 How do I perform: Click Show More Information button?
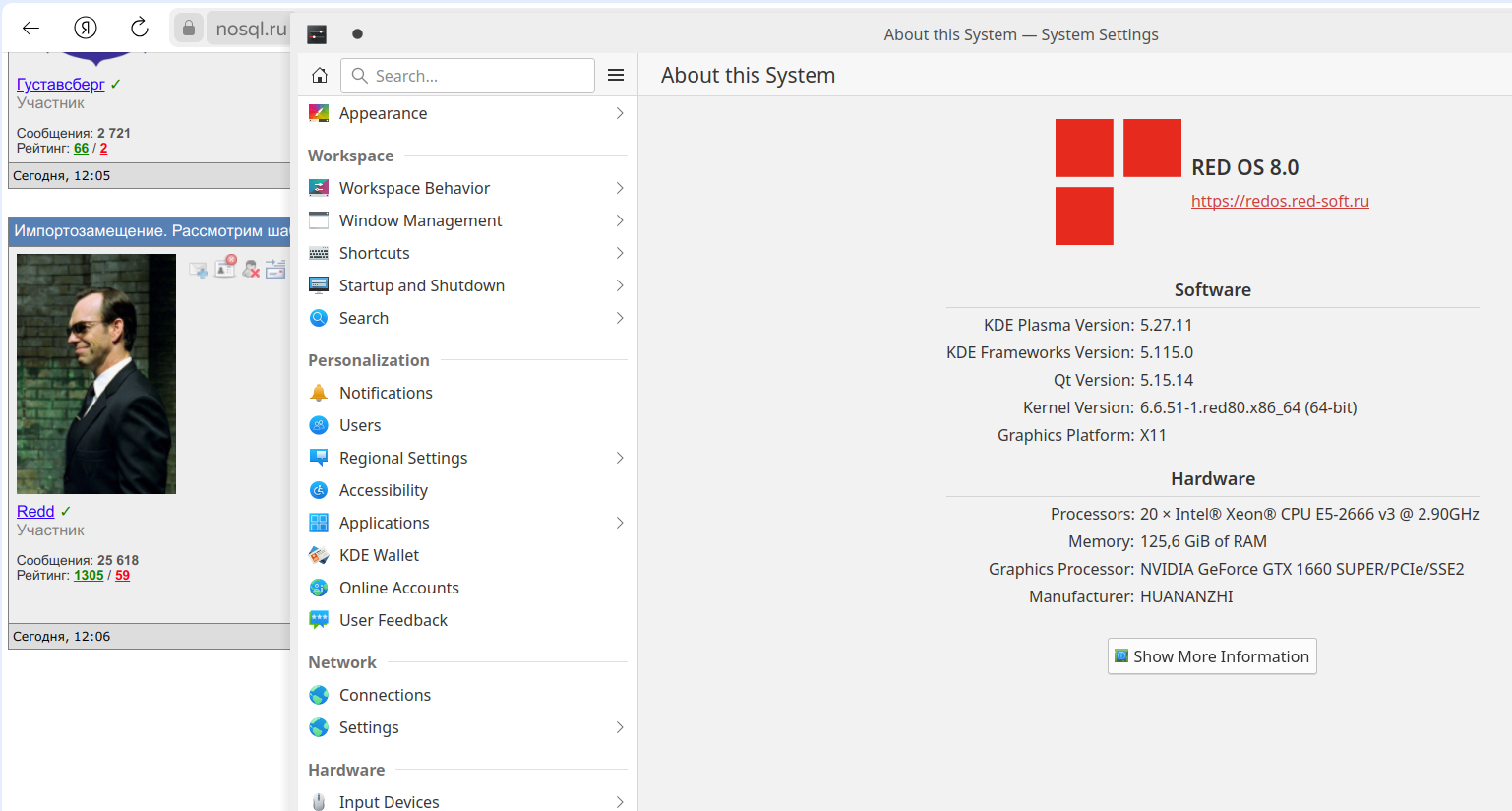point(1212,656)
